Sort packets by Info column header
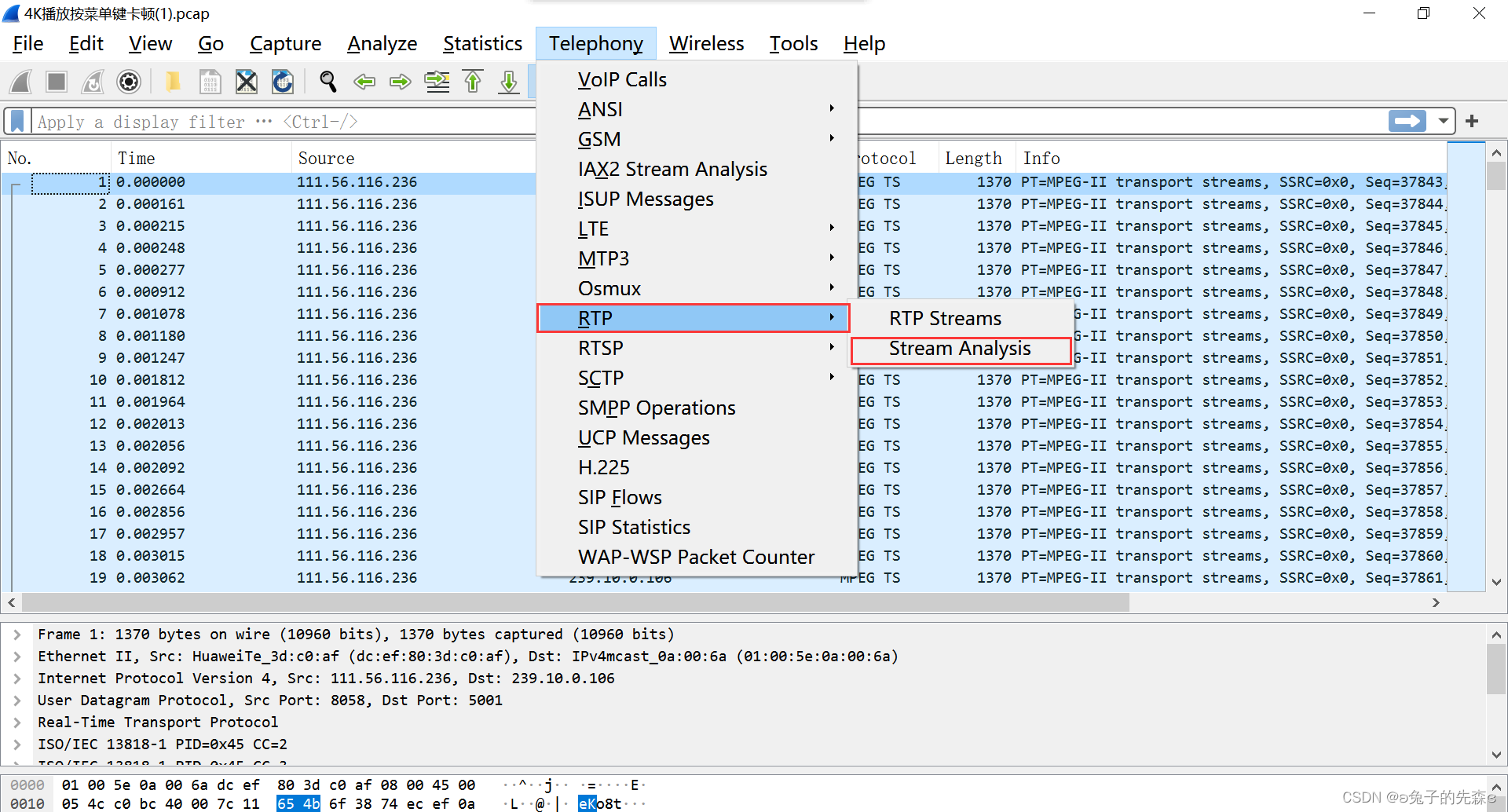The width and height of the screenshot is (1508, 812). click(x=1231, y=158)
